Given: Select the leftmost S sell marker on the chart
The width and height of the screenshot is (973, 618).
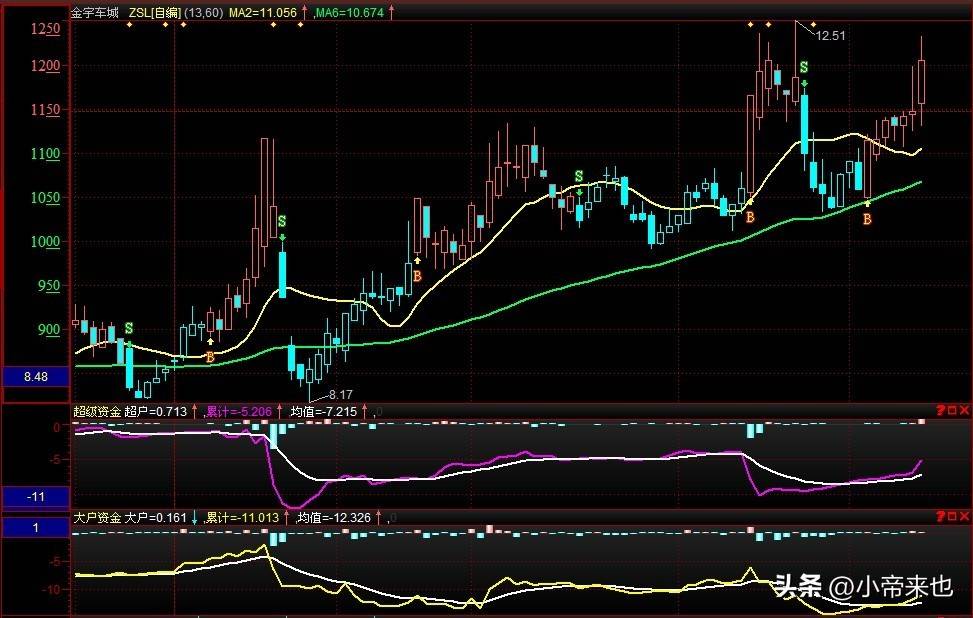Looking at the screenshot, I should (129, 328).
